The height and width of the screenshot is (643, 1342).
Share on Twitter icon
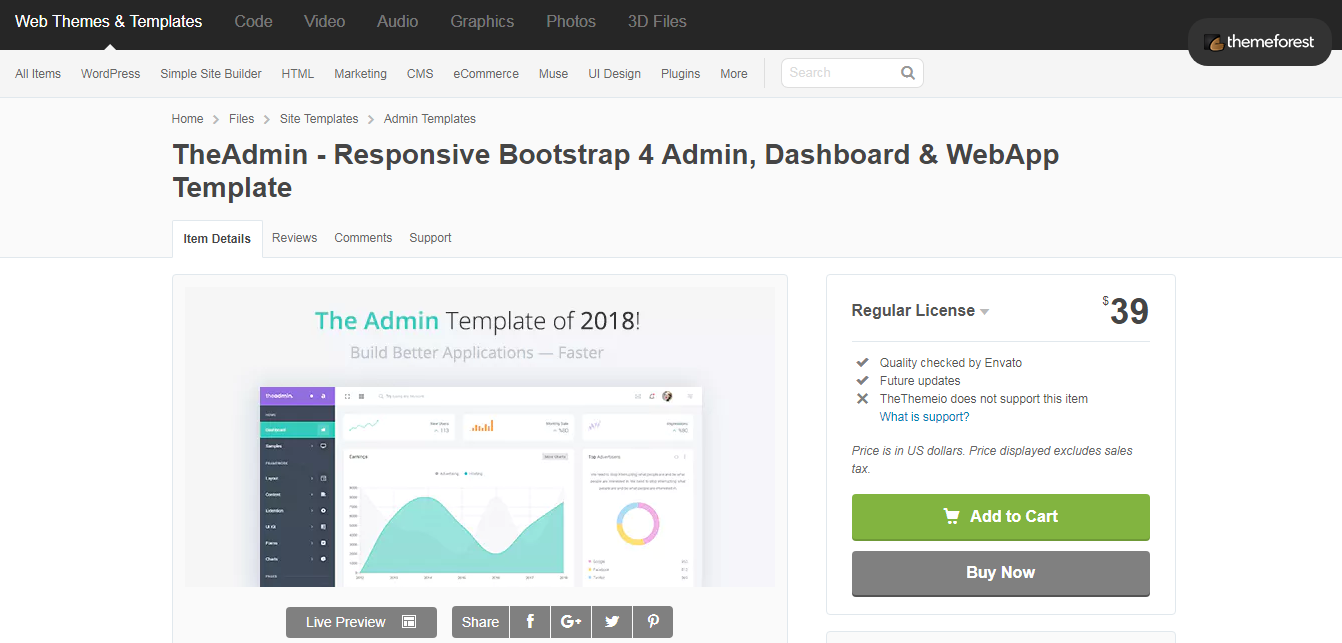click(x=612, y=622)
